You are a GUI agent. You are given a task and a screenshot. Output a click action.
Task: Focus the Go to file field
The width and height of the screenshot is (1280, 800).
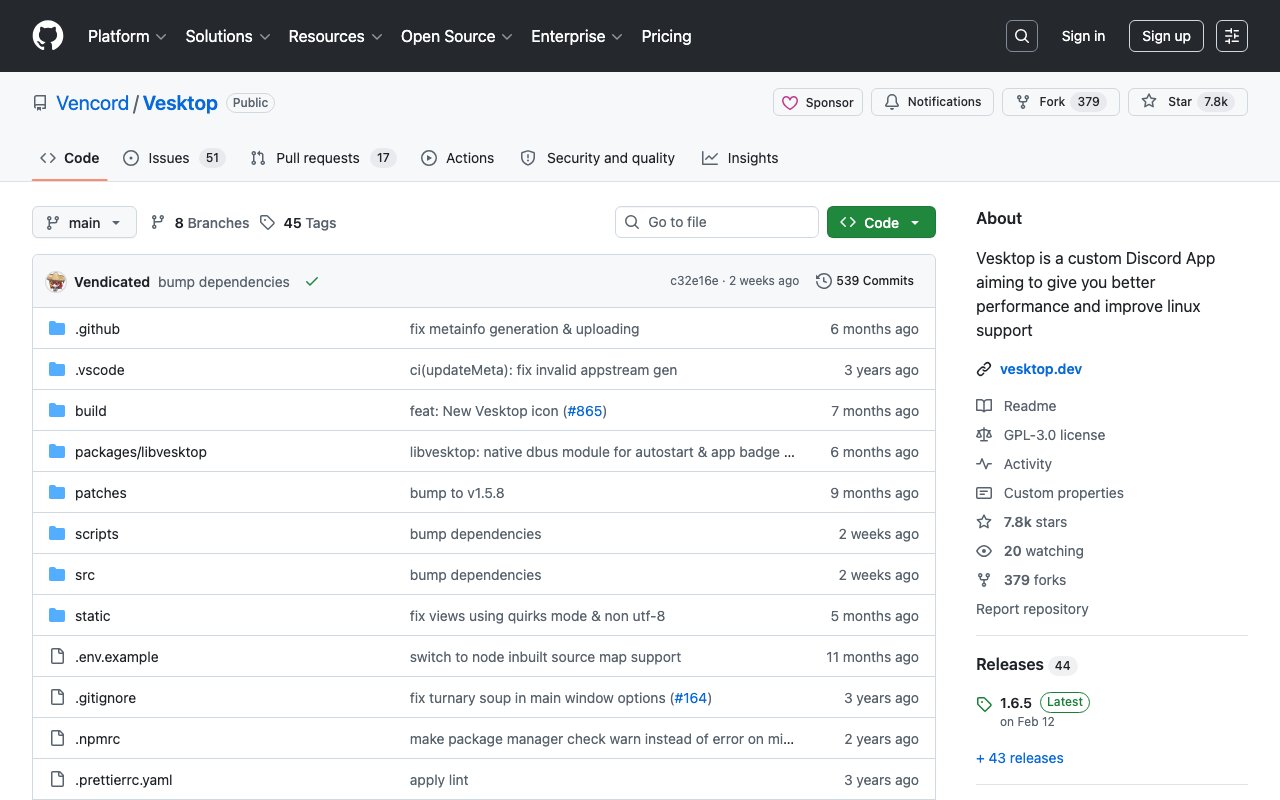(717, 222)
